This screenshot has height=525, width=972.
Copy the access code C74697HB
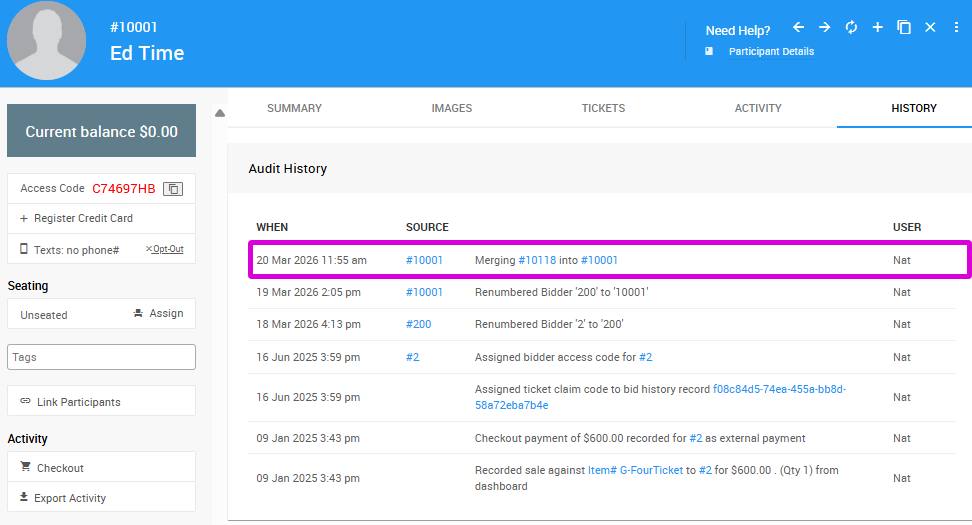click(173, 189)
